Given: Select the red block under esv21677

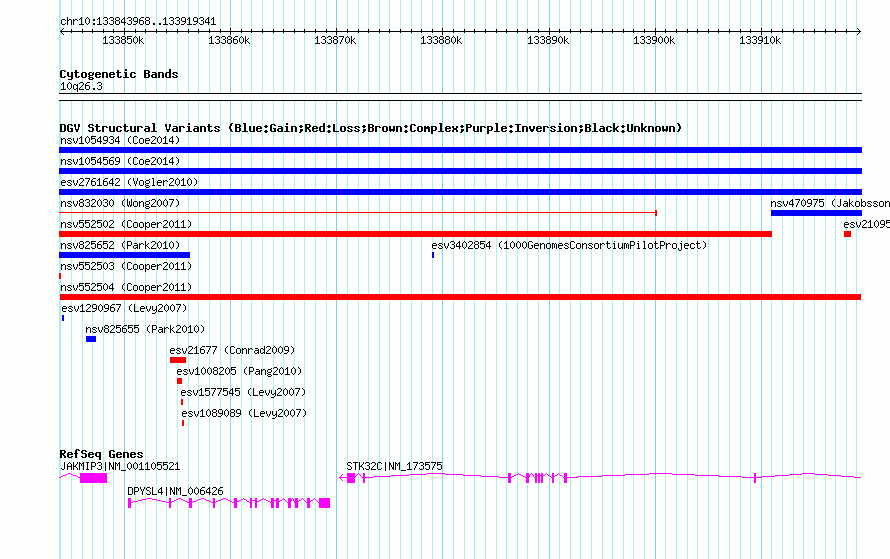Looking at the screenshot, I should pos(178,360).
